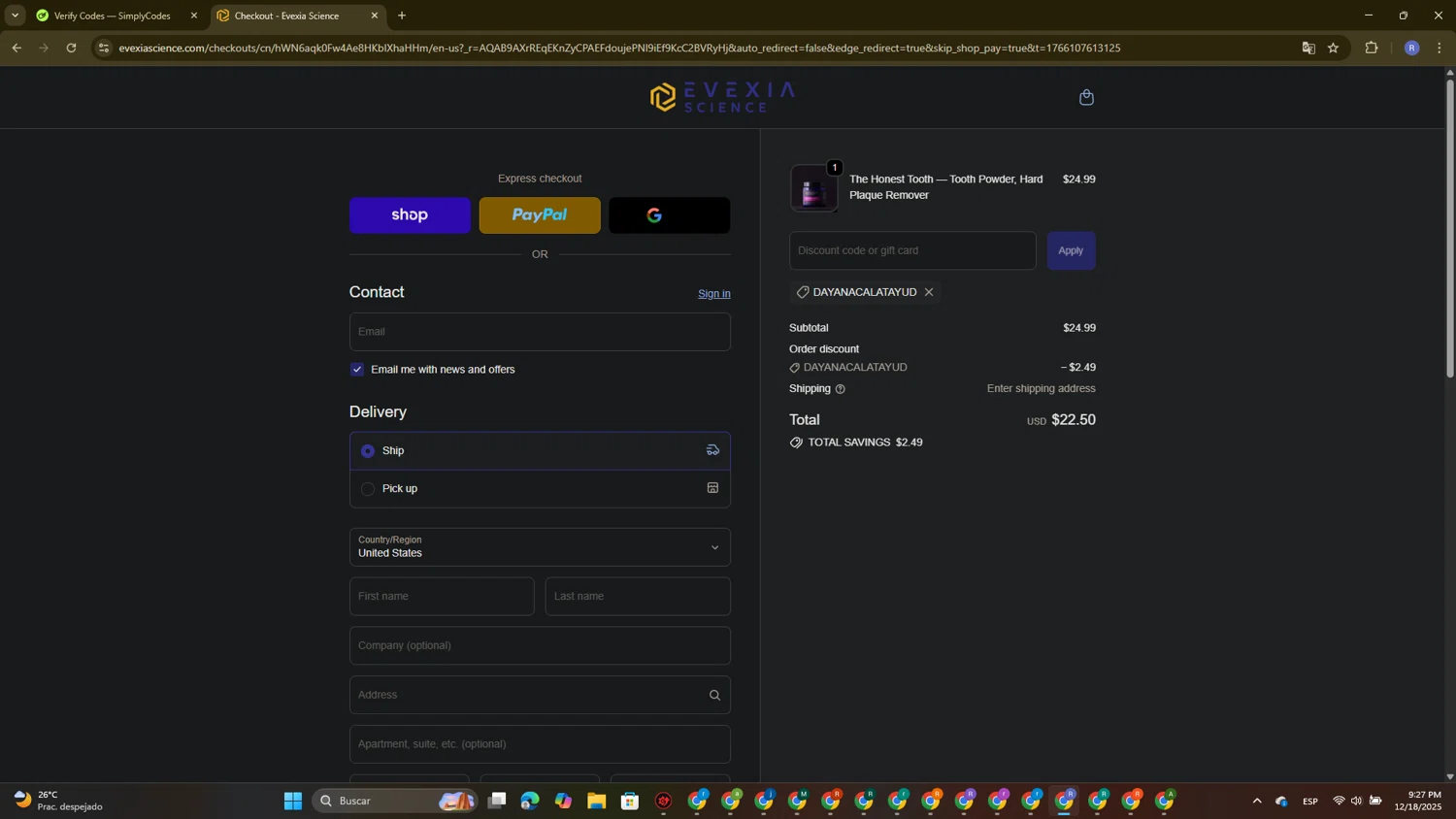
Task: Open the Windows Start menu
Action: pyautogui.click(x=293, y=801)
